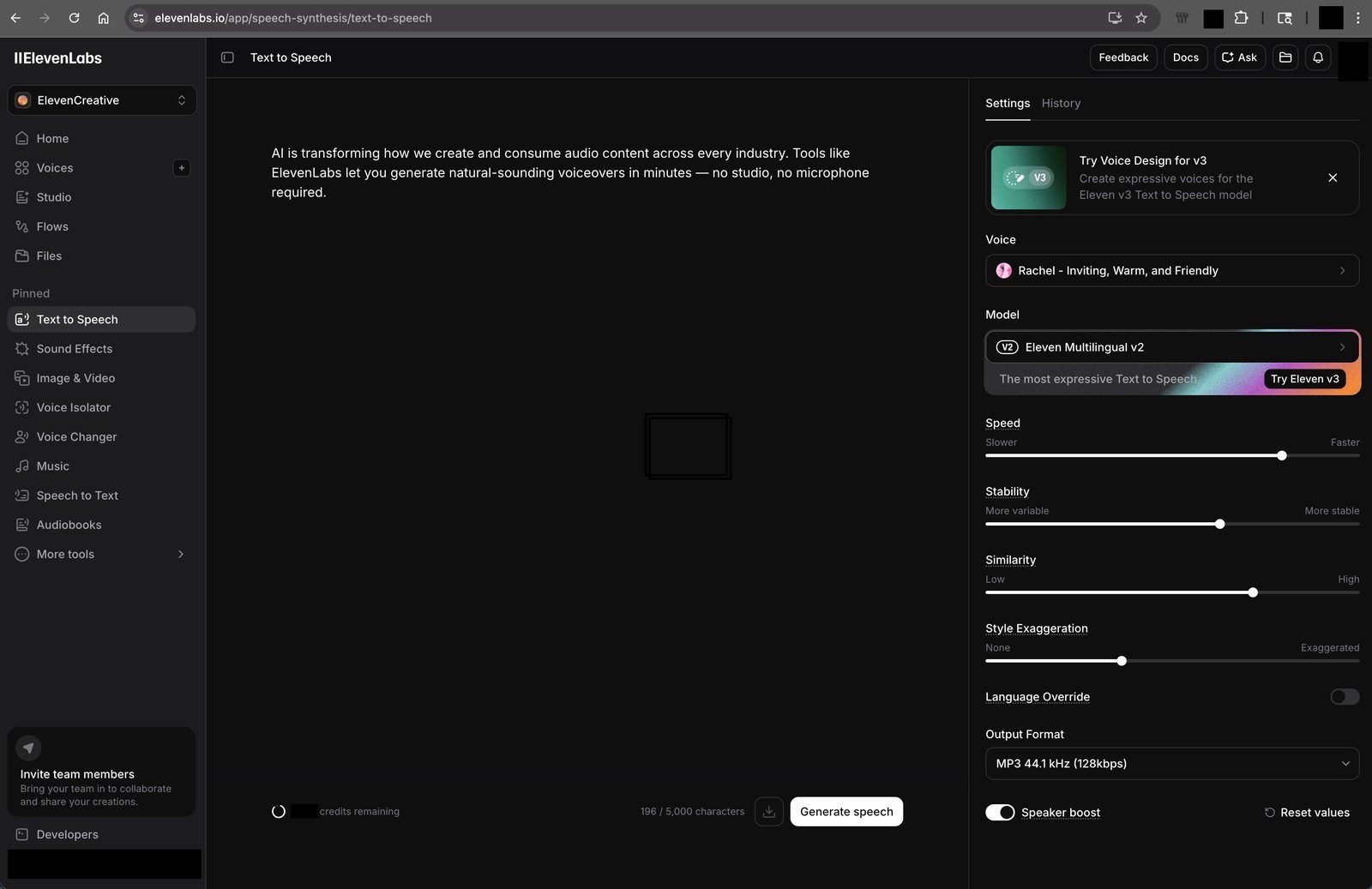Disable Speaker boost switch

coord(1000,813)
